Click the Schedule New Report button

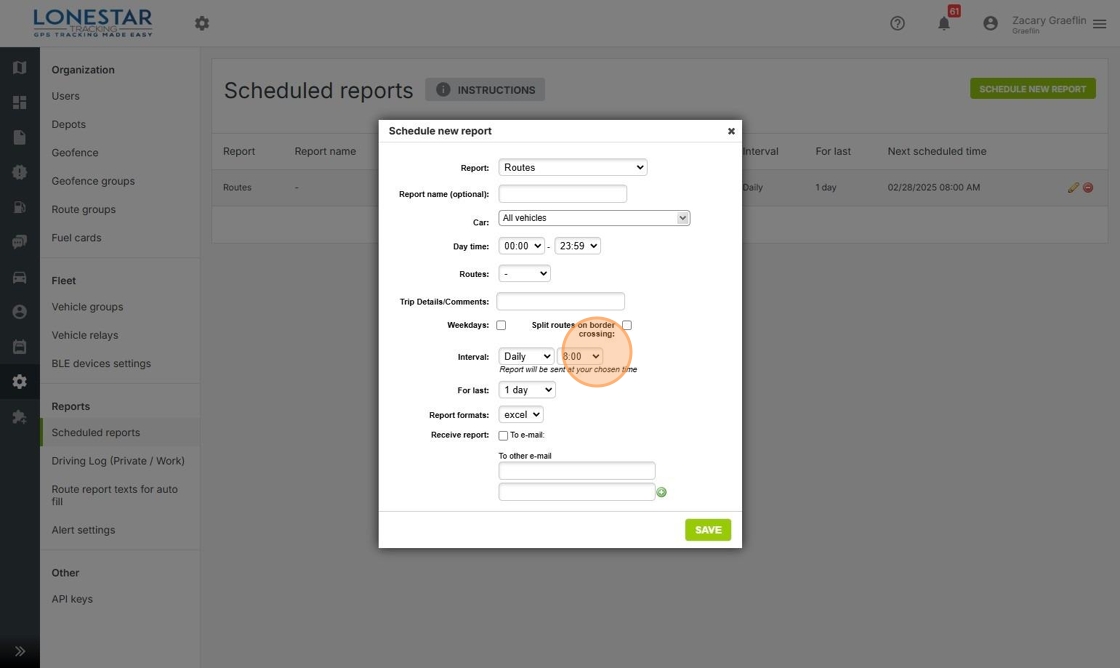(x=1033, y=89)
